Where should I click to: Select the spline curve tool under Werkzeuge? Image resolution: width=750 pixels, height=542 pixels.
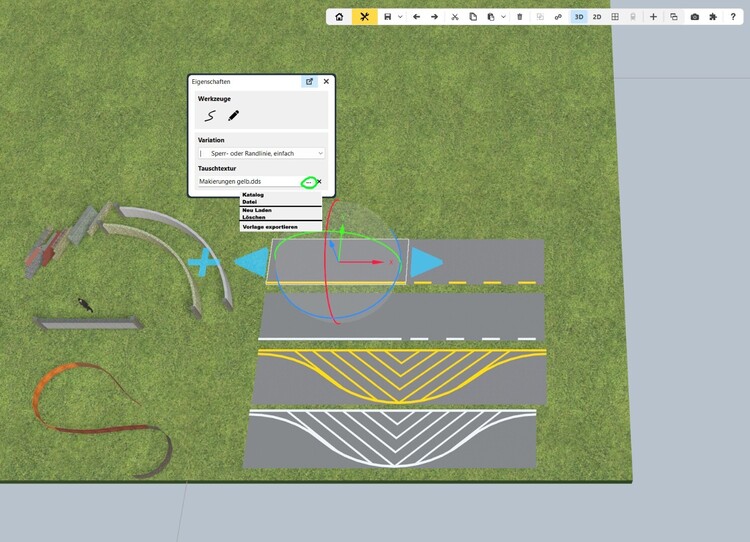(210, 116)
